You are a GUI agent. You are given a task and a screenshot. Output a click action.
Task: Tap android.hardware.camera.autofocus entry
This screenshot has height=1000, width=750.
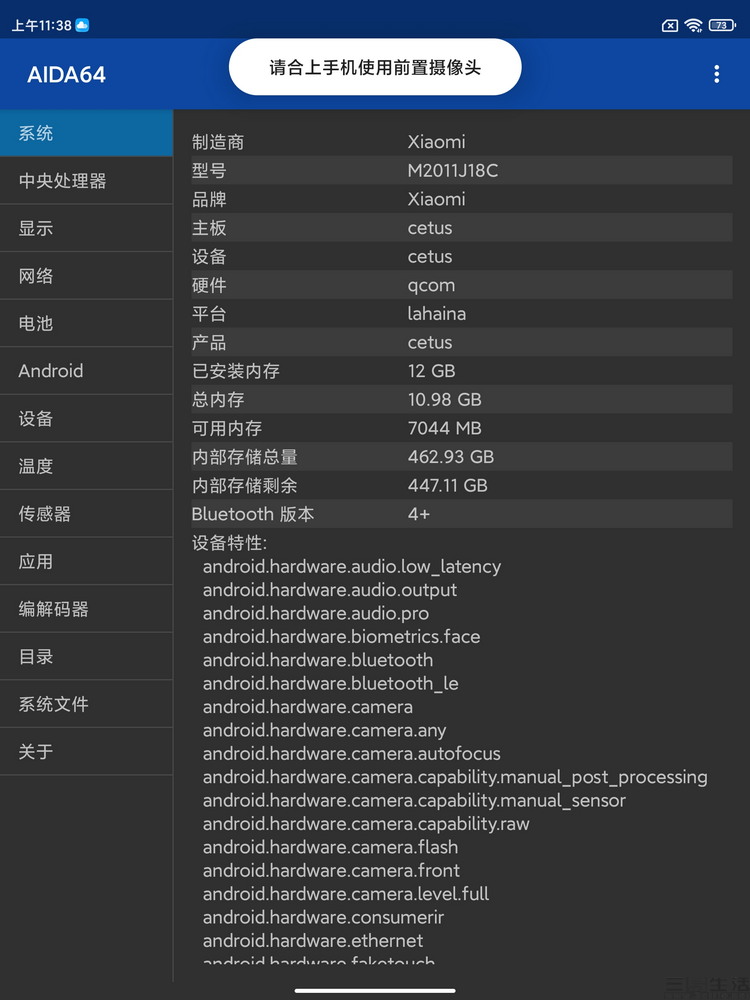point(351,754)
